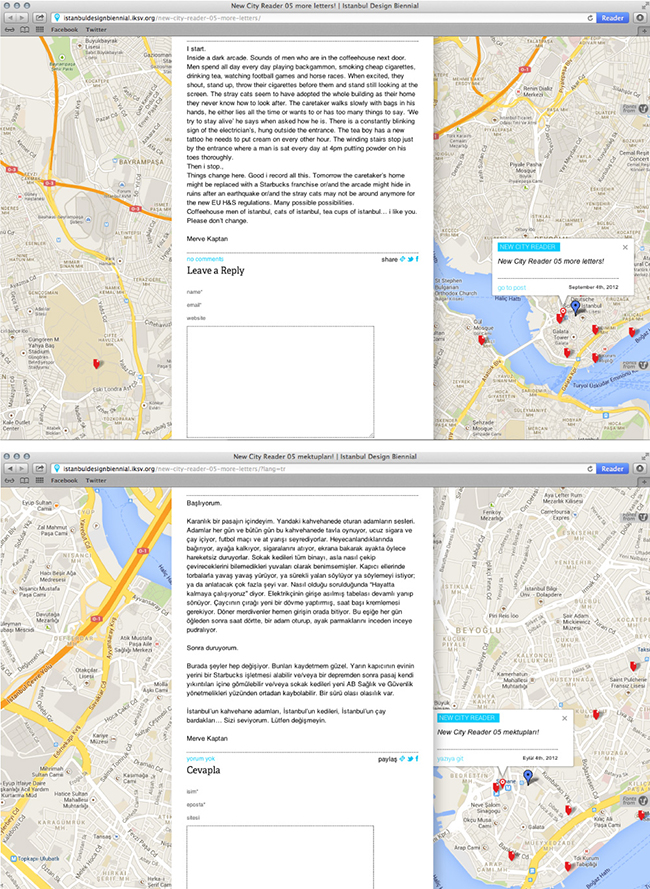650x889 pixels.
Task: Open bookmarks book icon in English window
Action: (x=24, y=29)
